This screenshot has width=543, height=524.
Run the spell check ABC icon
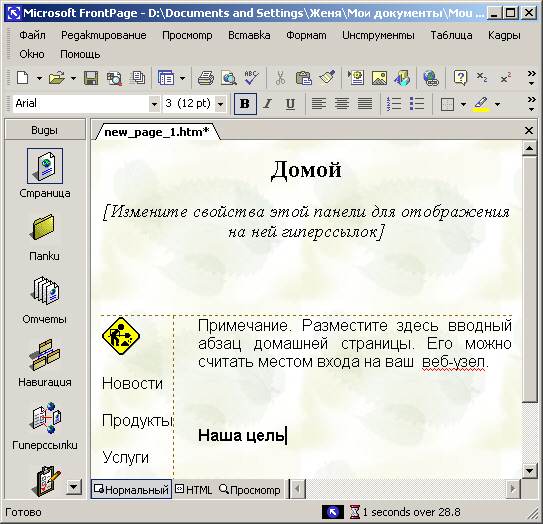tap(251, 78)
